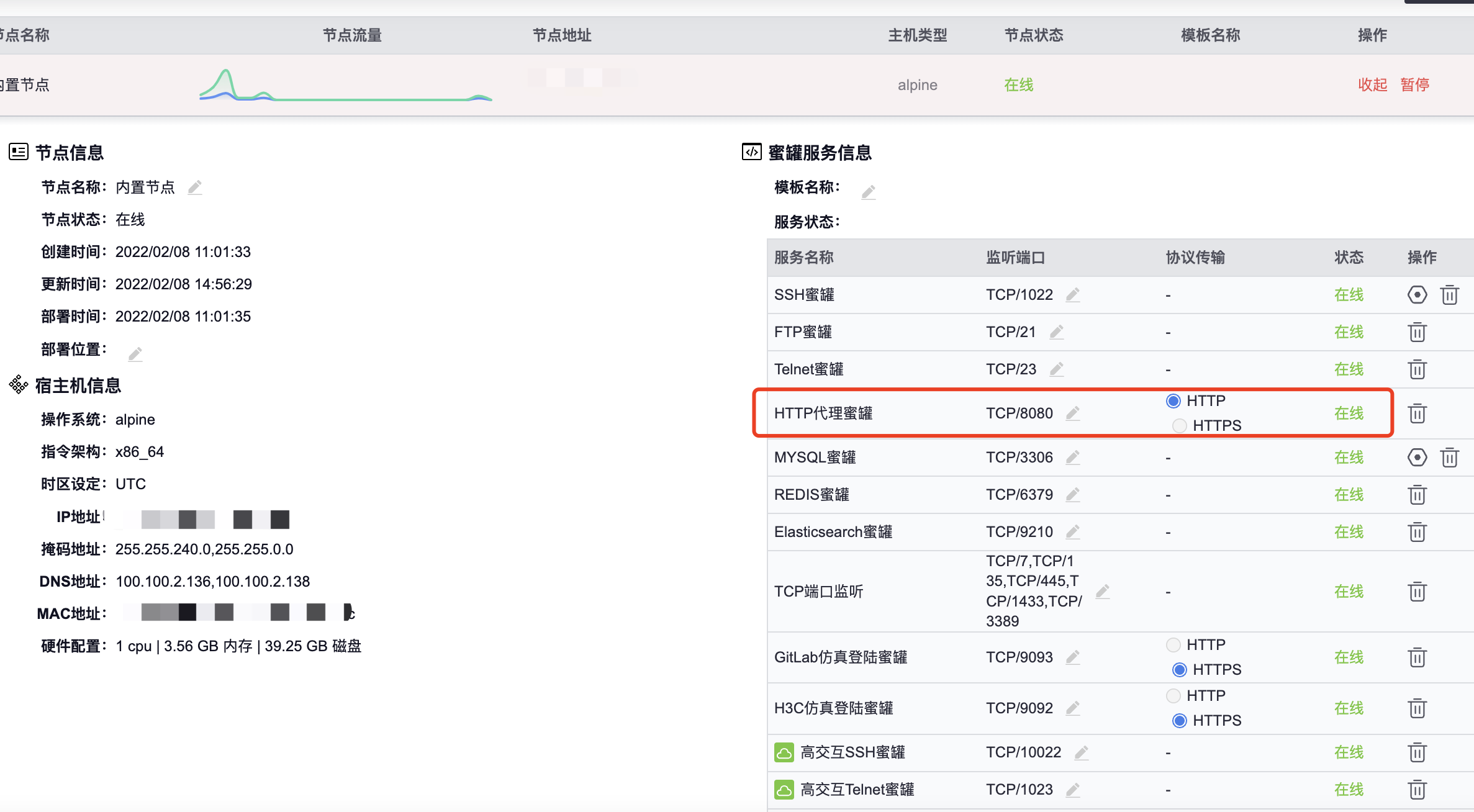
Task: Click the 主机类型 column header
Action: pyautogui.click(x=918, y=35)
